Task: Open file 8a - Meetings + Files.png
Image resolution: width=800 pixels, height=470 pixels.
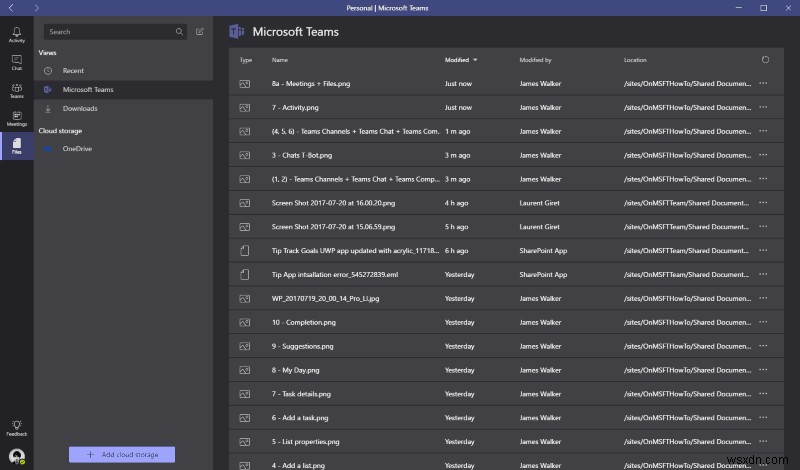Action: (311, 84)
